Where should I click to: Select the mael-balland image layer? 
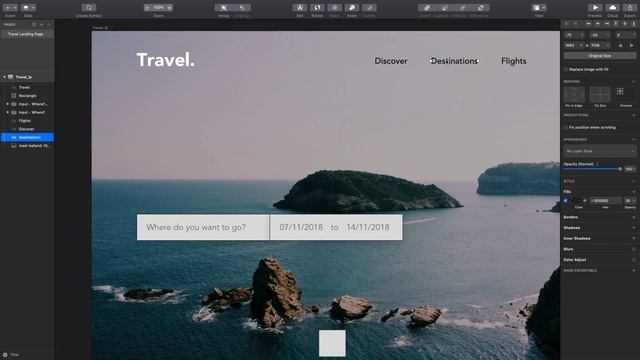pos(27,146)
